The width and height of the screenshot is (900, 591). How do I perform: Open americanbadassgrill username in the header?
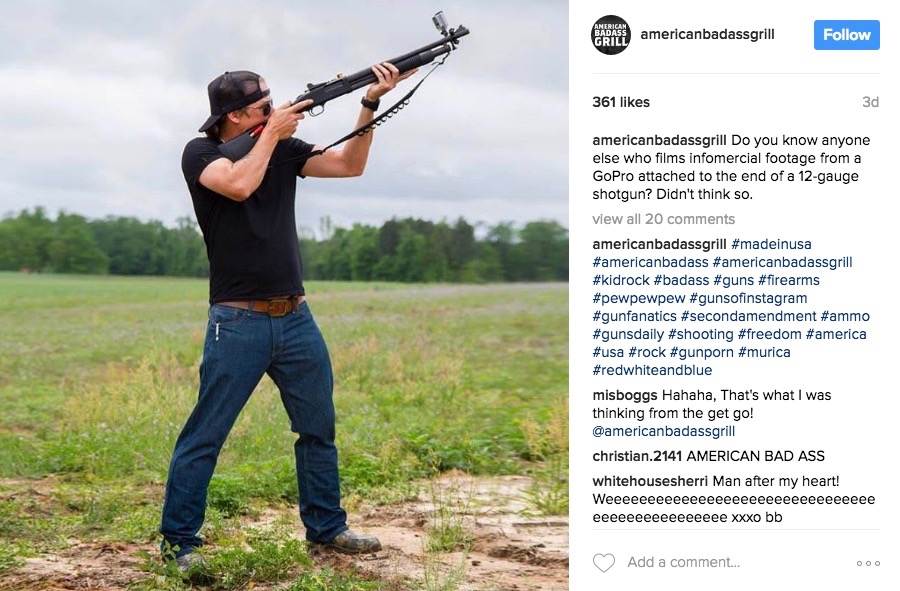click(707, 34)
